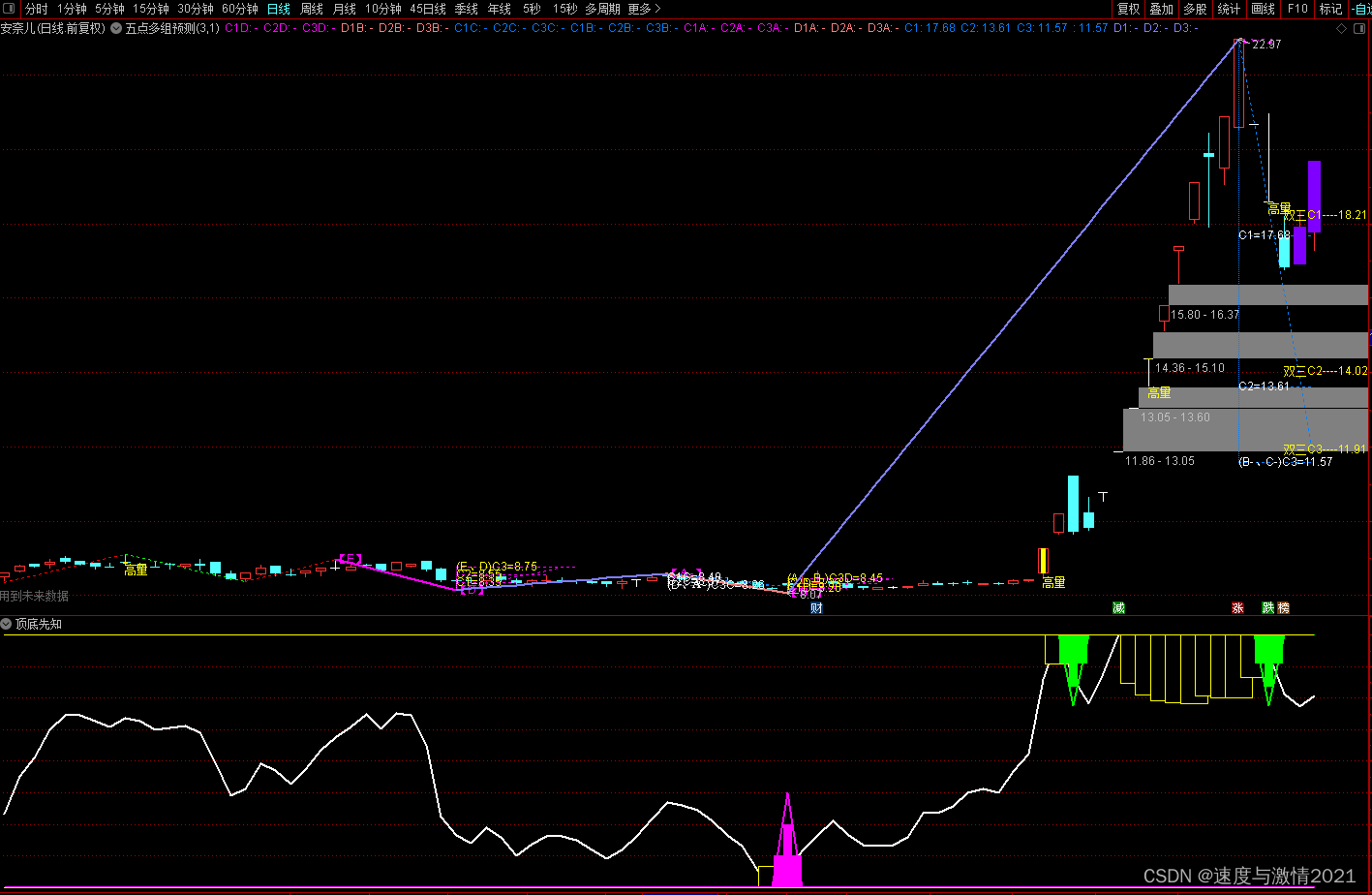Switch to 5分钟 period
The image size is (1372, 895).
[x=109, y=9]
